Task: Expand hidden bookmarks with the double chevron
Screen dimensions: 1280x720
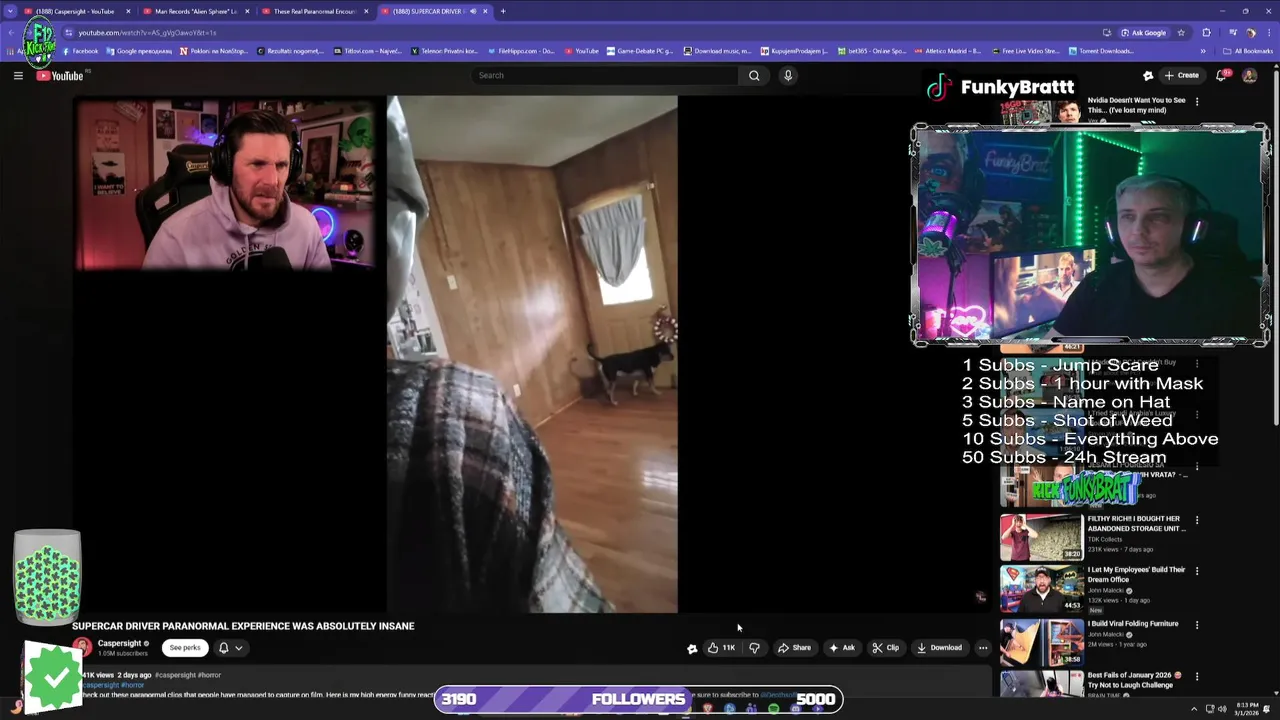Action: click(1203, 51)
